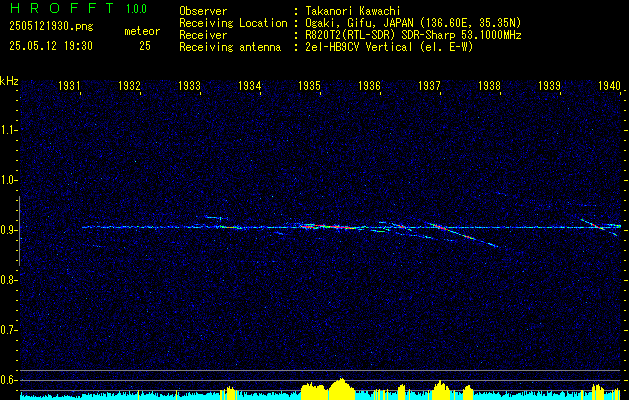Image resolution: width=629 pixels, height=400 pixels.
Task: Click the 1934 time marker
Action: (x=250, y=85)
